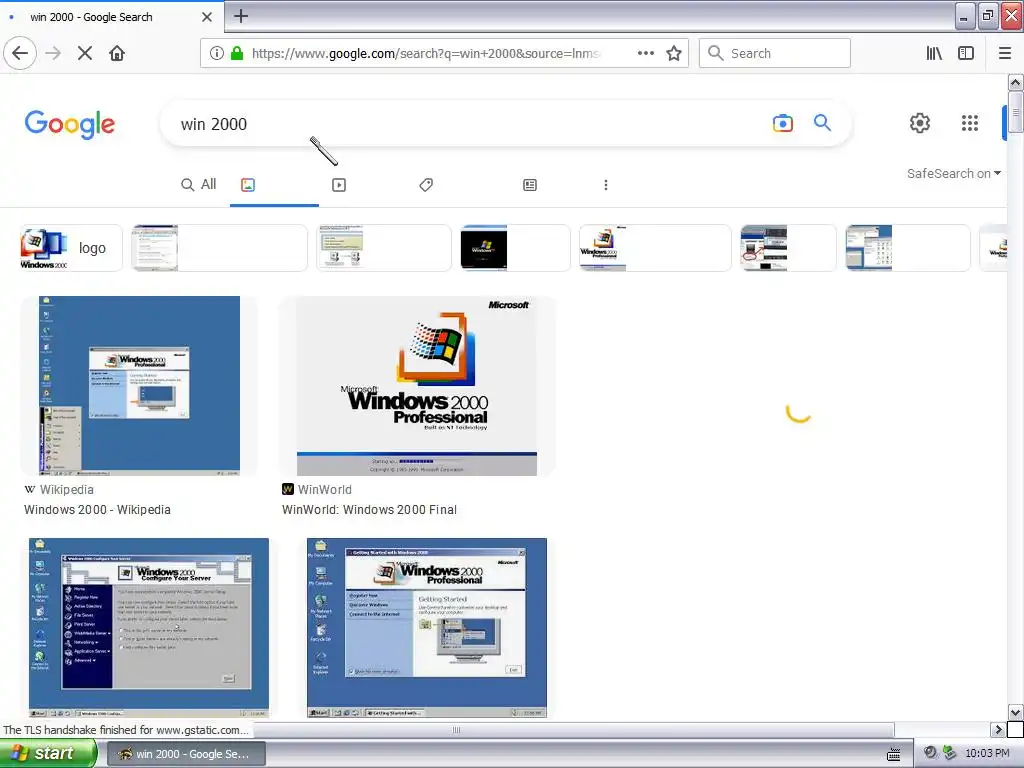Image resolution: width=1024 pixels, height=768 pixels.
Task: Open a new tab with the plus button
Action: click(241, 16)
